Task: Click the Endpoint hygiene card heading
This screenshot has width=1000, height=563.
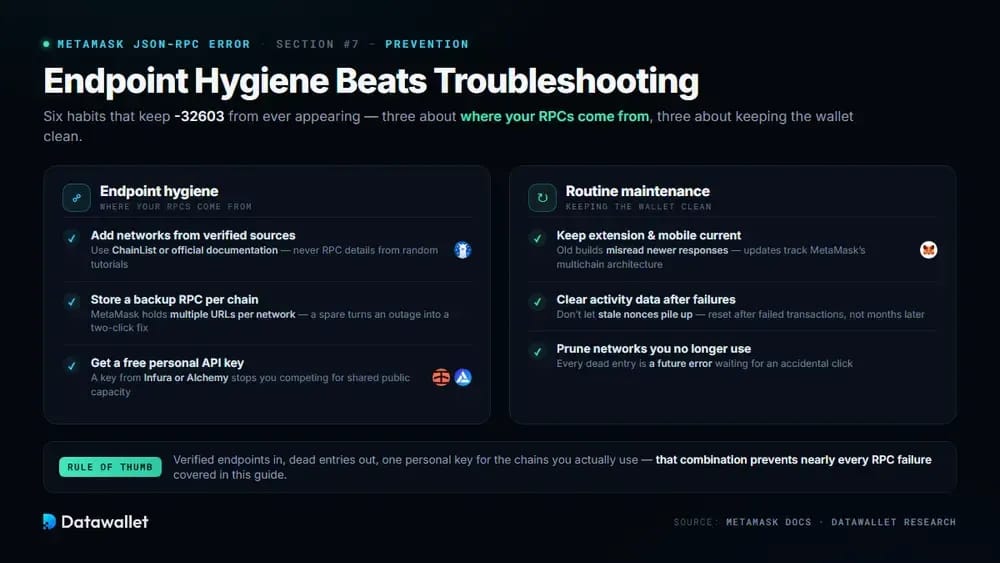Action: coord(159,191)
